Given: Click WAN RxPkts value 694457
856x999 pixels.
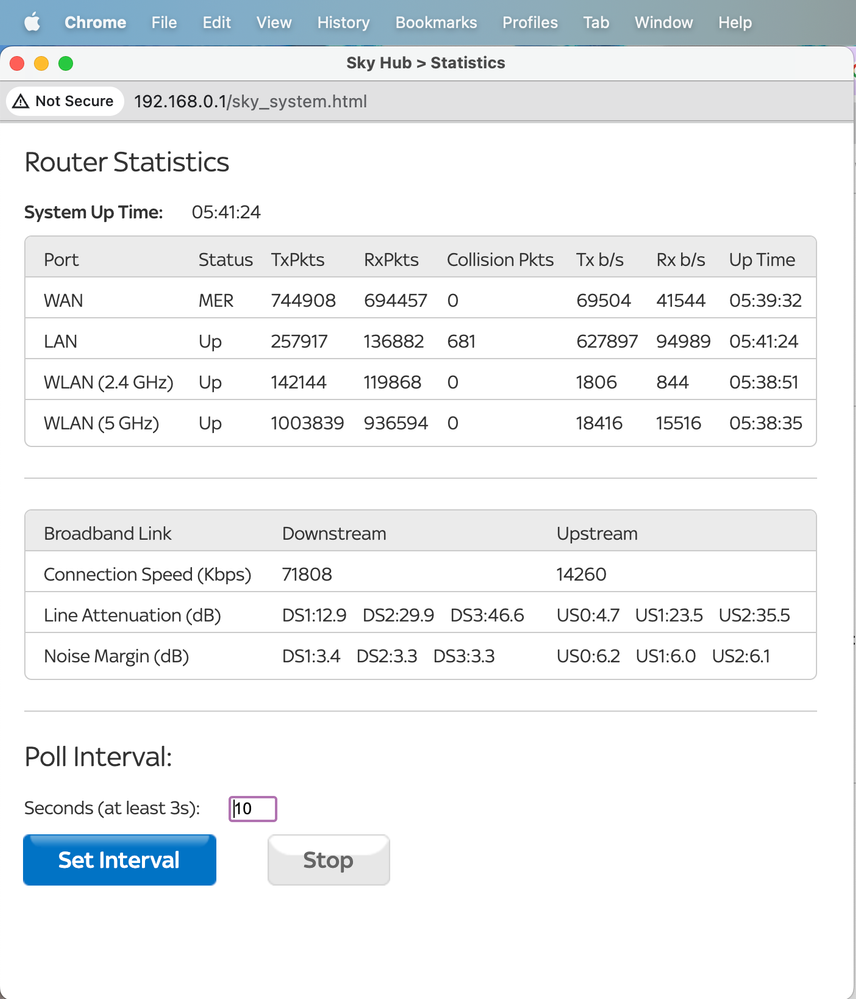Looking at the screenshot, I should tap(396, 300).
